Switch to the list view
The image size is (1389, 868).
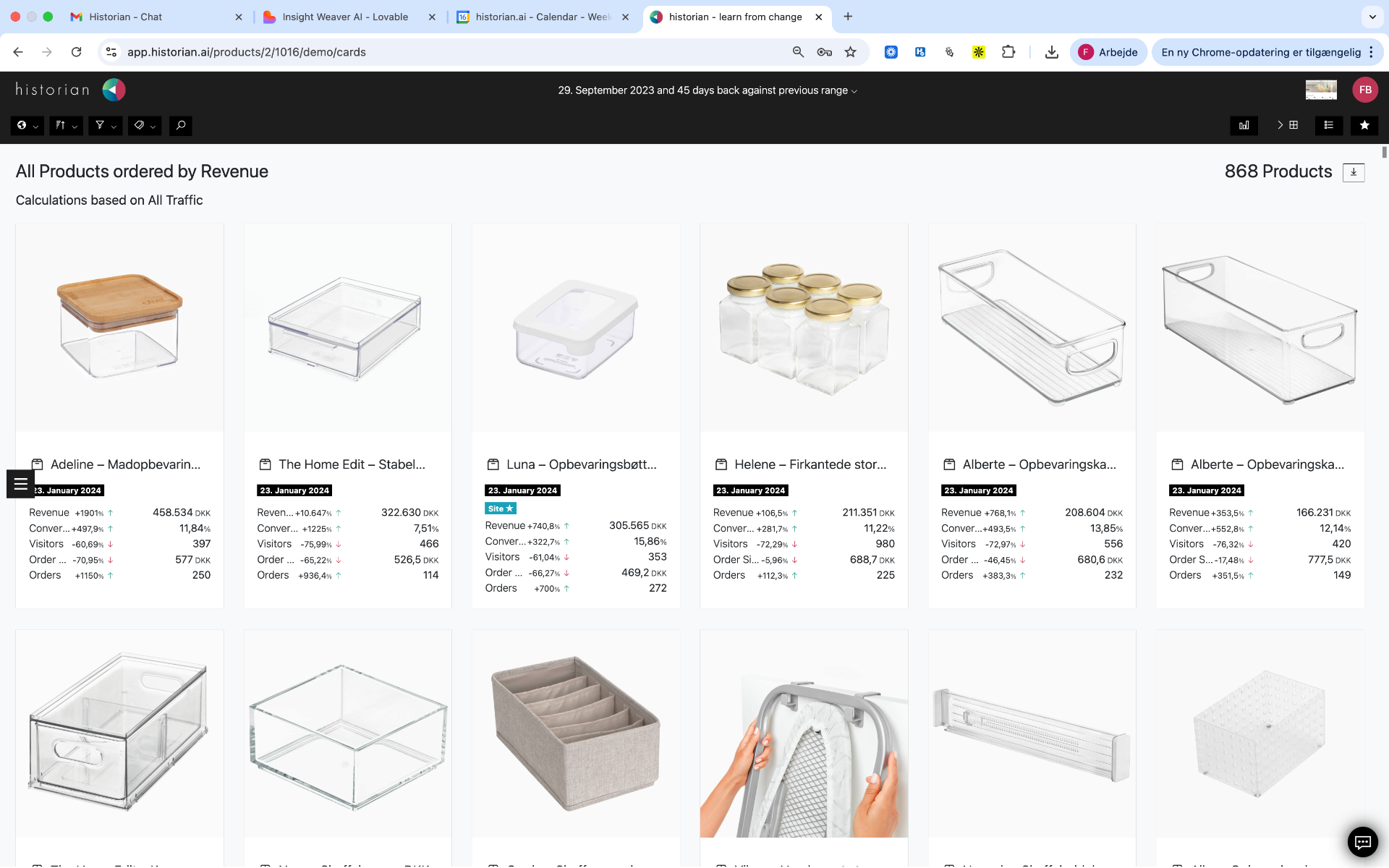(x=1329, y=126)
